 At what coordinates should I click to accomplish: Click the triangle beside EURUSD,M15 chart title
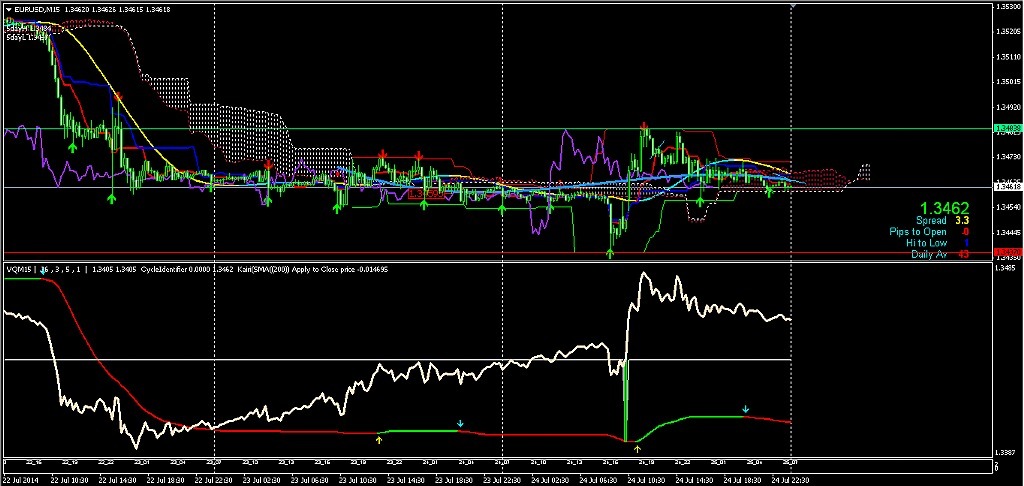click(8, 10)
